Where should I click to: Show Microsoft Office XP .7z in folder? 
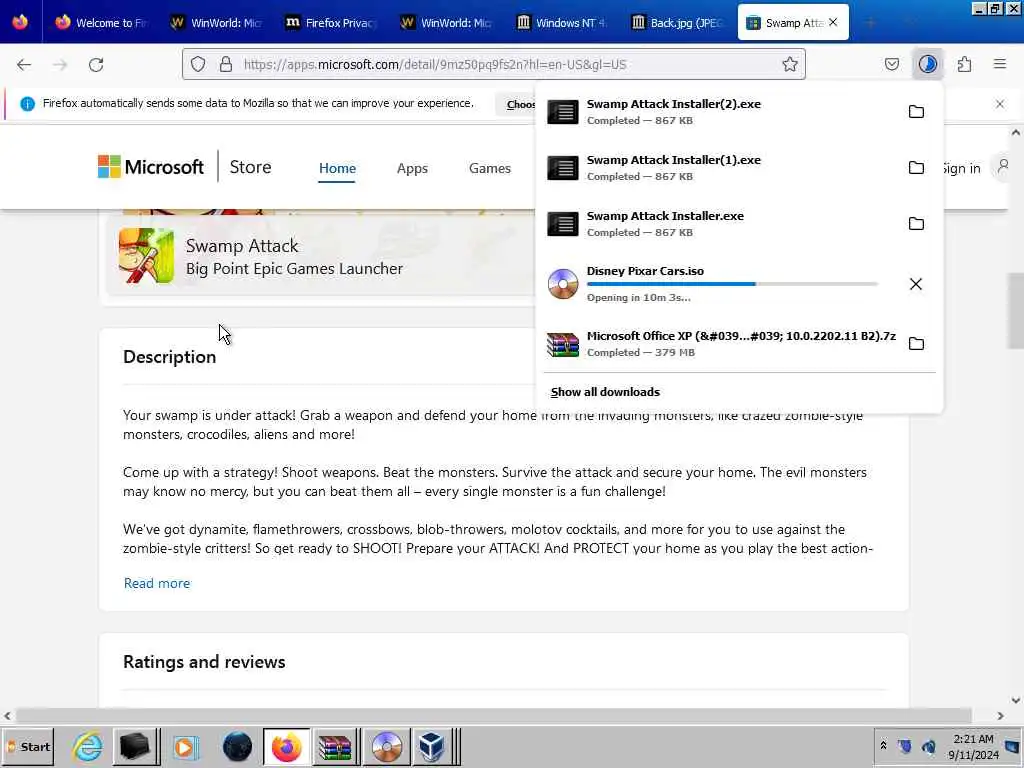[x=916, y=344]
